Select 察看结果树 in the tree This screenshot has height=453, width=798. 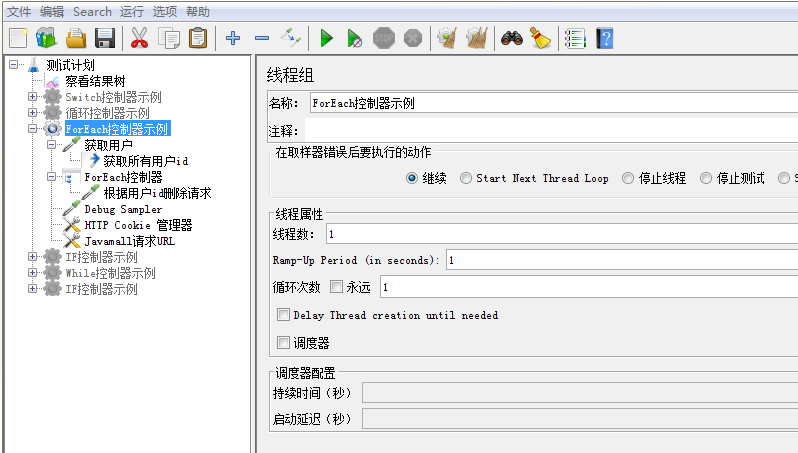point(95,81)
